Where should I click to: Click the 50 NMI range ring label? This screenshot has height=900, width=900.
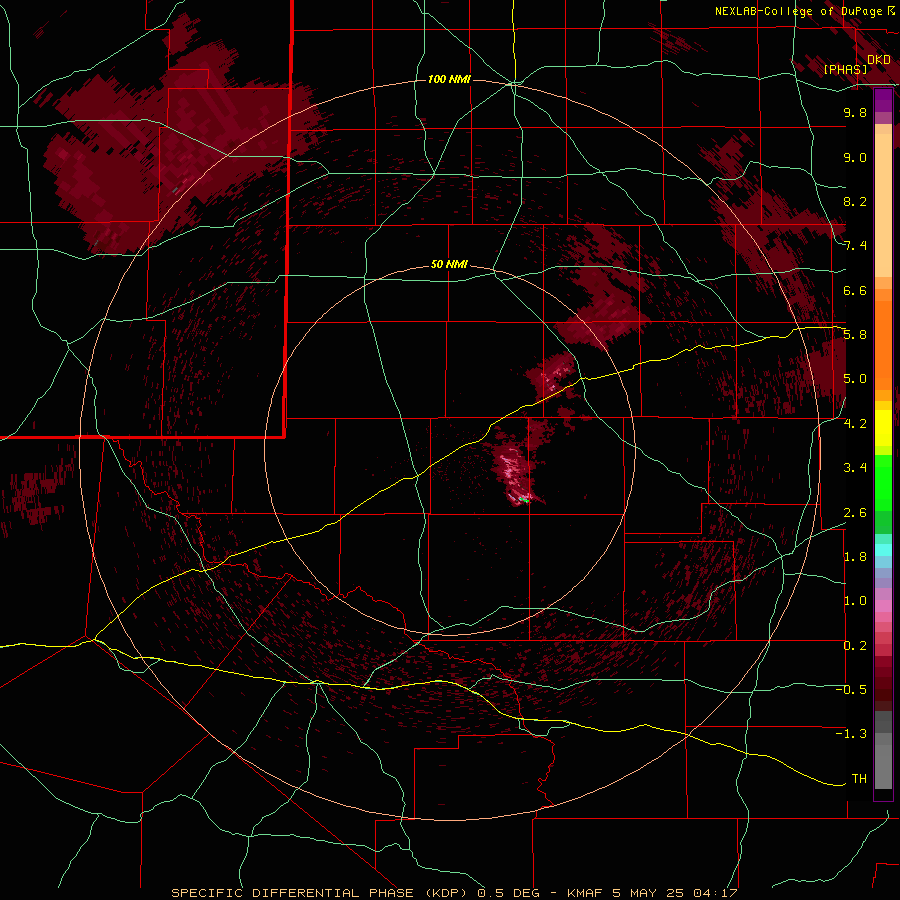(x=449, y=265)
